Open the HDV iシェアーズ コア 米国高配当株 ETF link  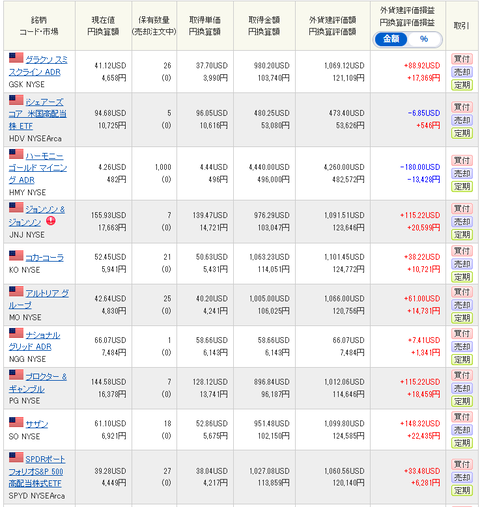point(37,114)
